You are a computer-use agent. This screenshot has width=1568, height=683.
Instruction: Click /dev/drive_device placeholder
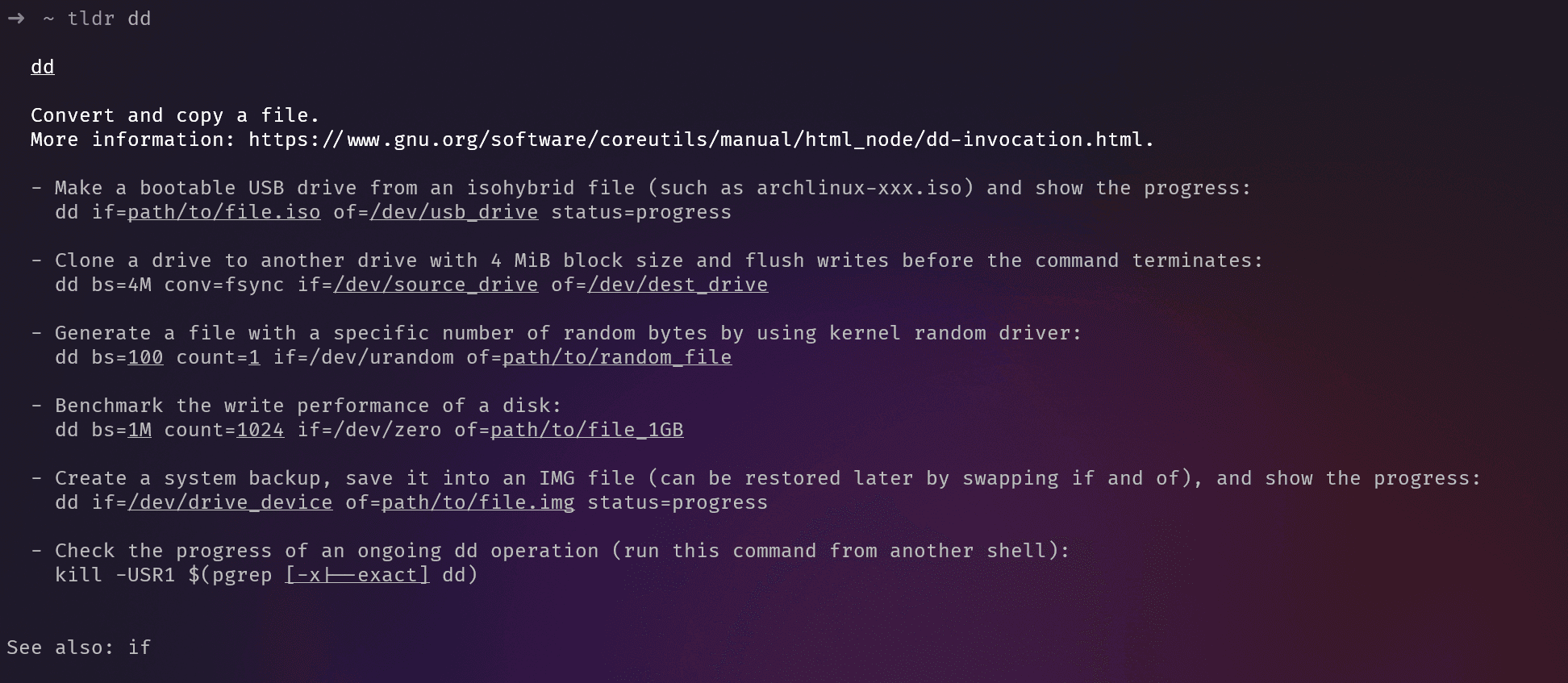click(230, 502)
